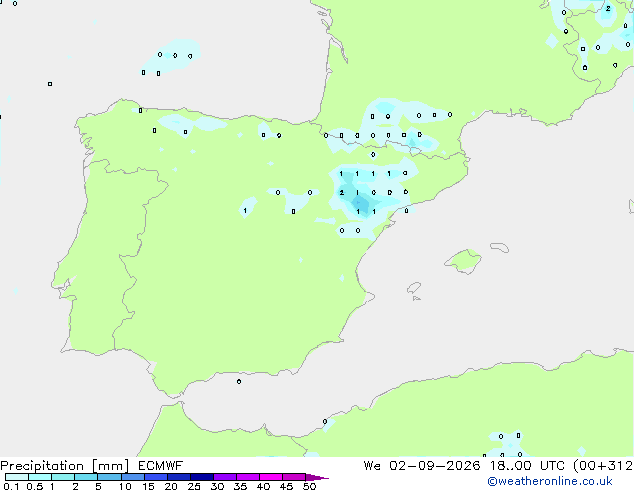Click the 45–50 mm legend color box
This screenshot has height=490, width=634.
294,477
